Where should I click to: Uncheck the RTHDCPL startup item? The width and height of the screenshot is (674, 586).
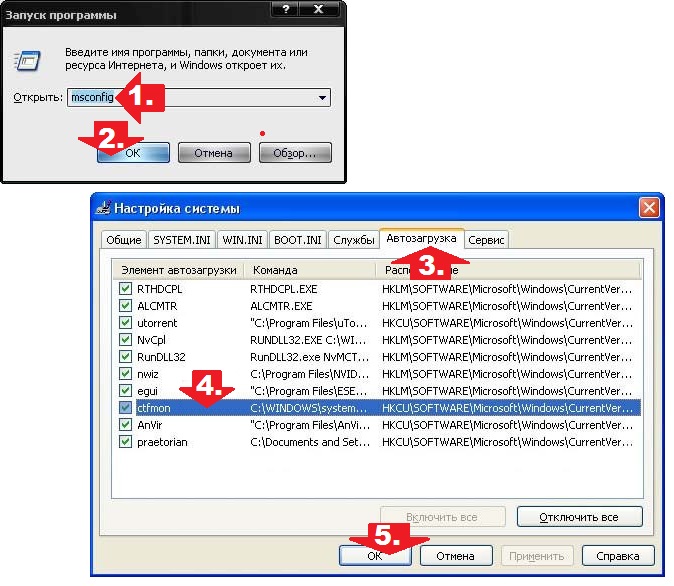(x=125, y=288)
